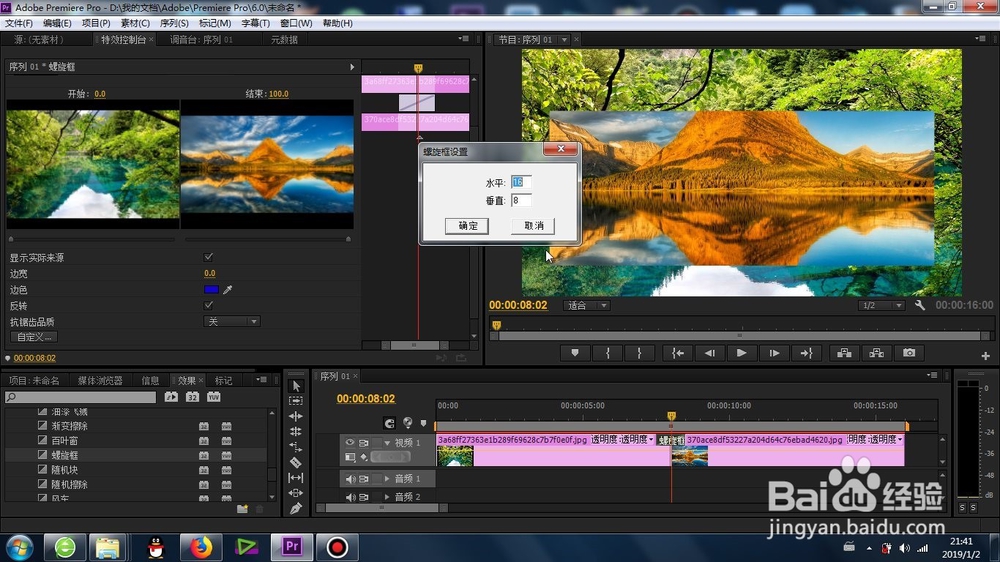Image resolution: width=1000 pixels, height=562 pixels.
Task: Open Program monitor settings wrench
Action: (x=920, y=306)
